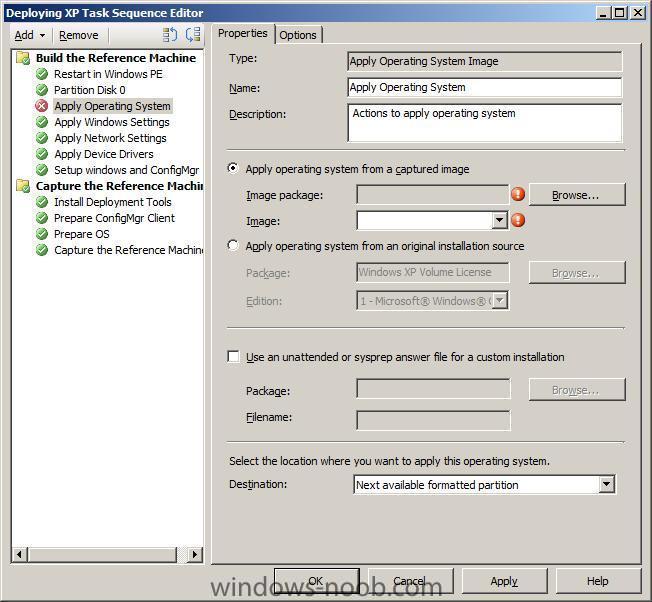The height and width of the screenshot is (602, 652).
Task: Click the folder icon of Build the Reference Machine
Action: click(x=23, y=58)
